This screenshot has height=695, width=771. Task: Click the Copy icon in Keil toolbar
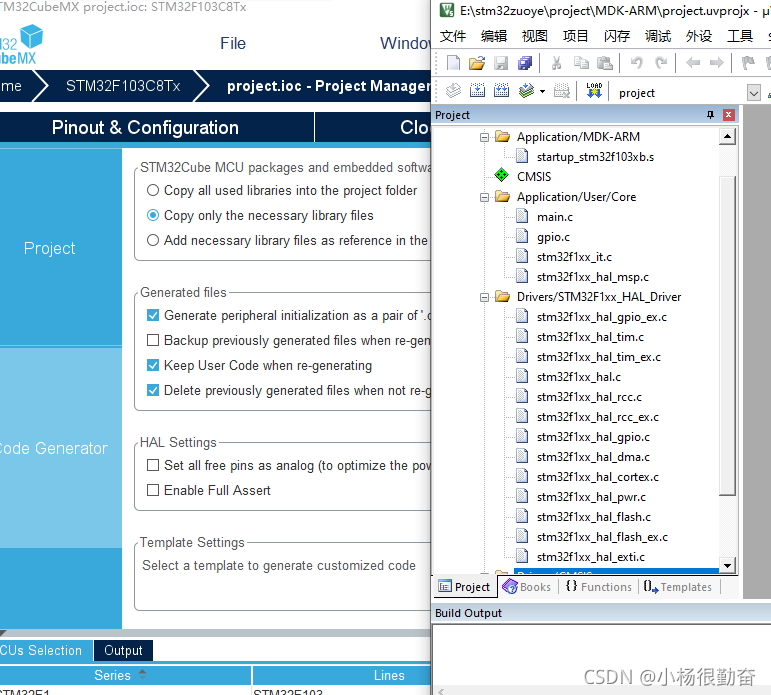pyautogui.click(x=581, y=63)
